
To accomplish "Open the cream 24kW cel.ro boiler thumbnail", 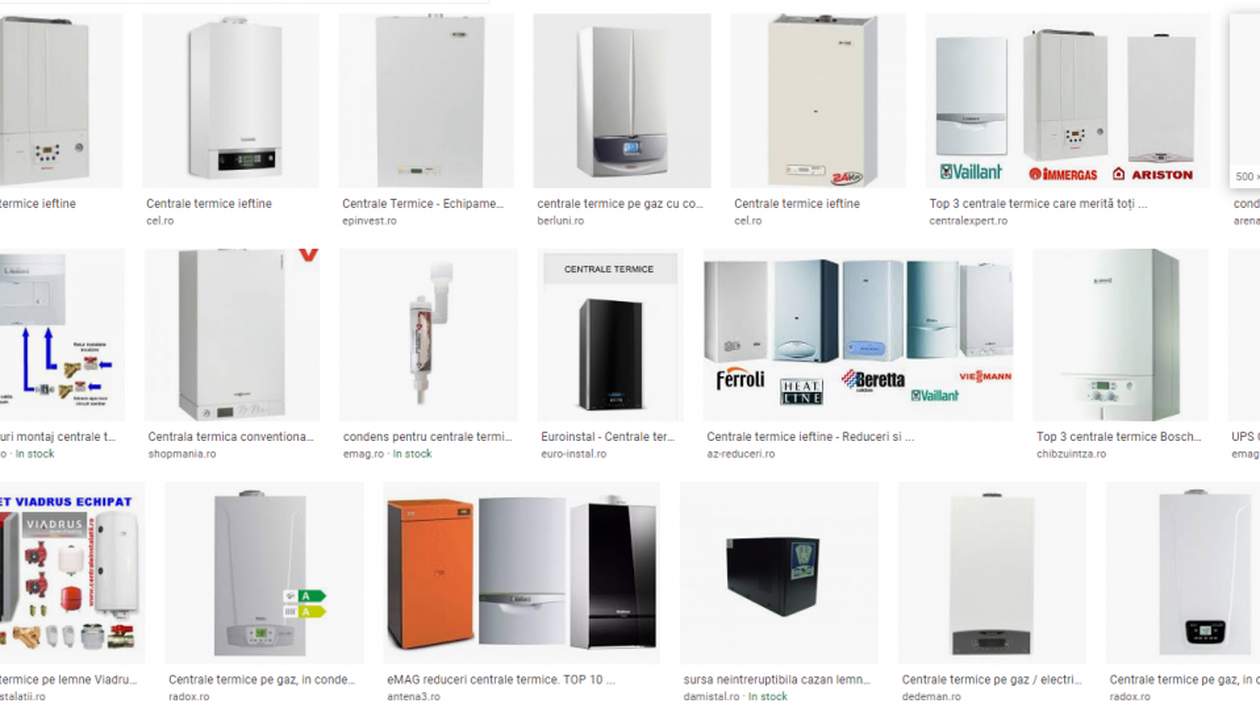I will click(818, 101).
